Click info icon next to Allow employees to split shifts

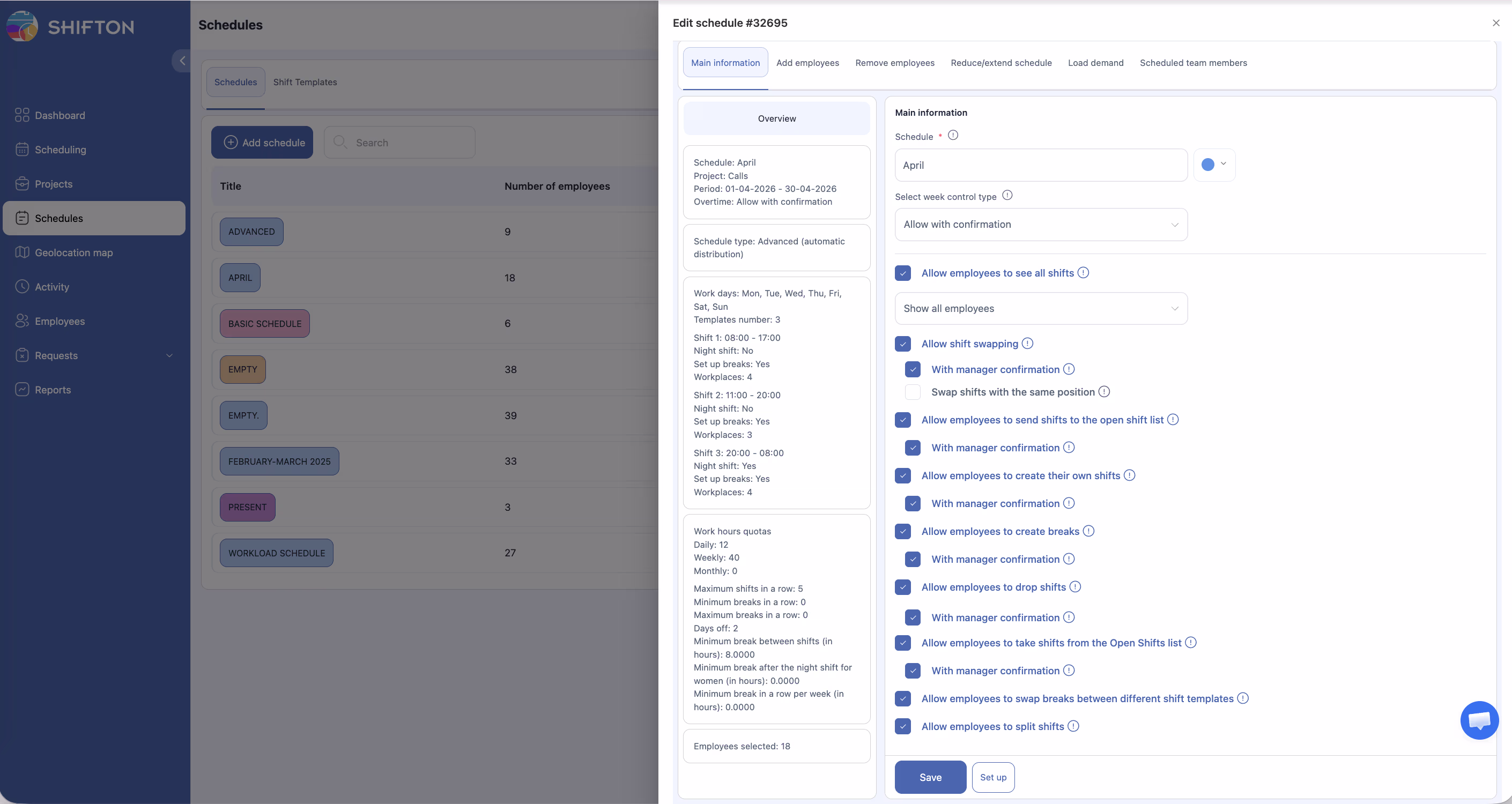tap(1073, 726)
